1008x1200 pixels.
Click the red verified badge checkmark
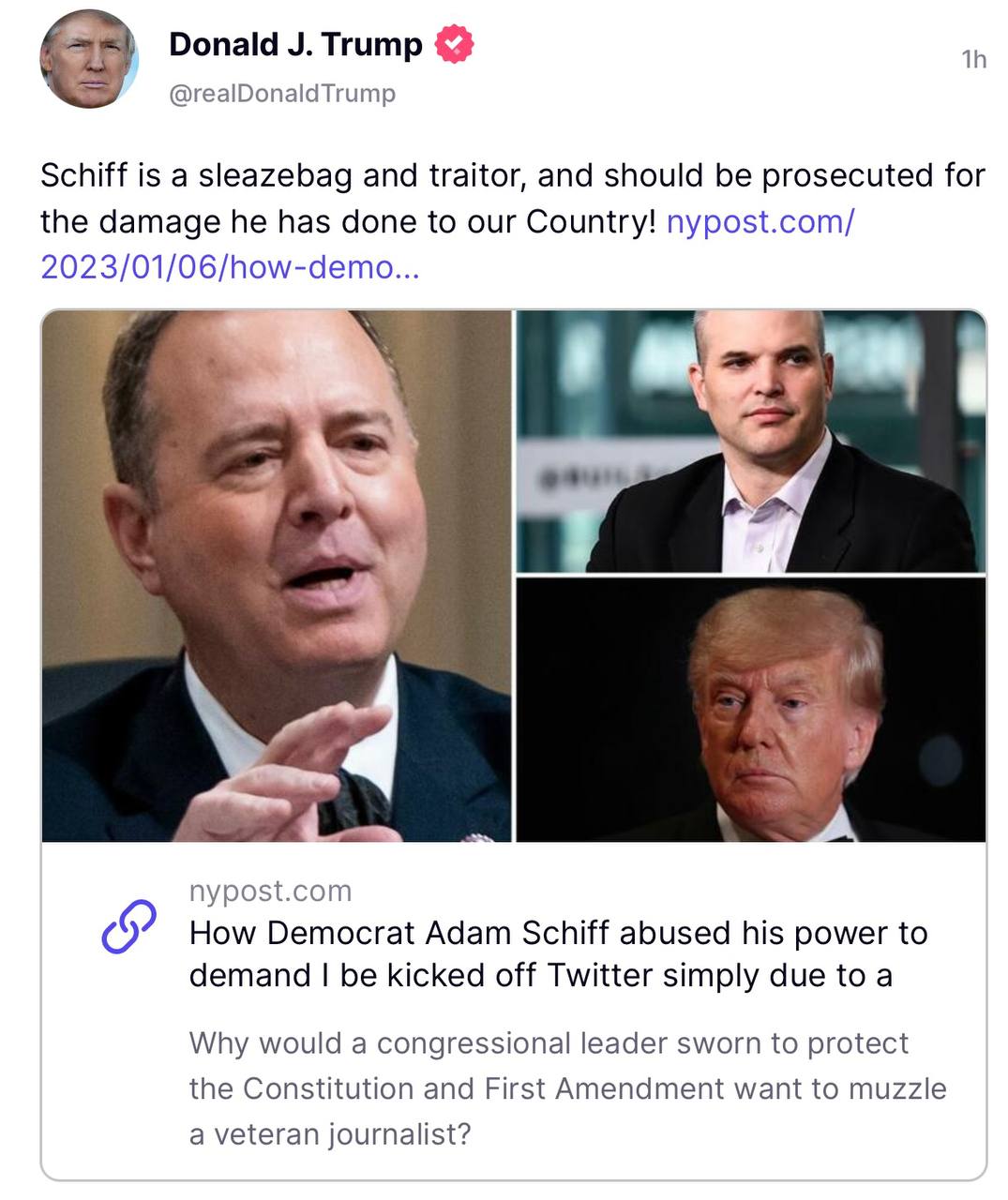click(x=455, y=45)
